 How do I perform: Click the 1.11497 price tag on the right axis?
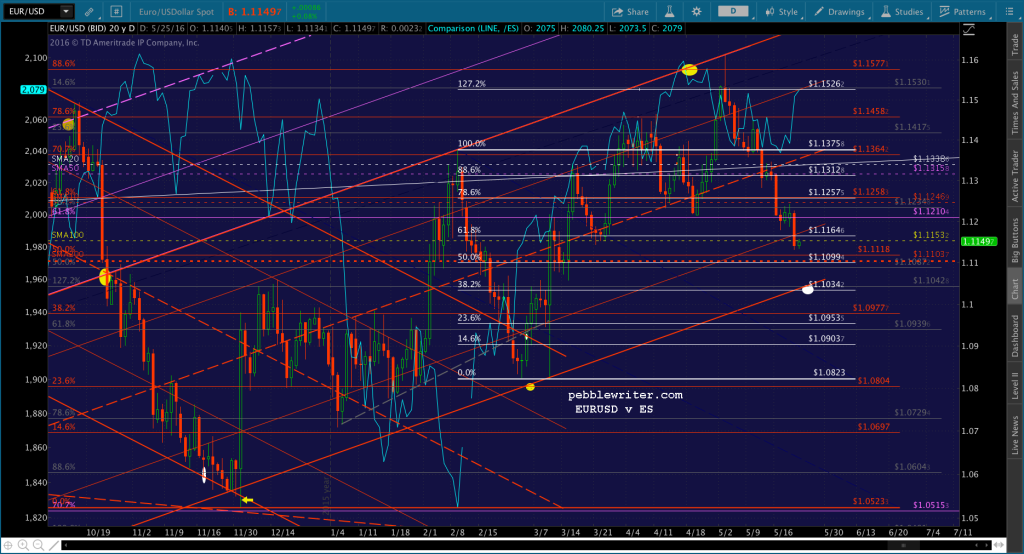point(979,242)
